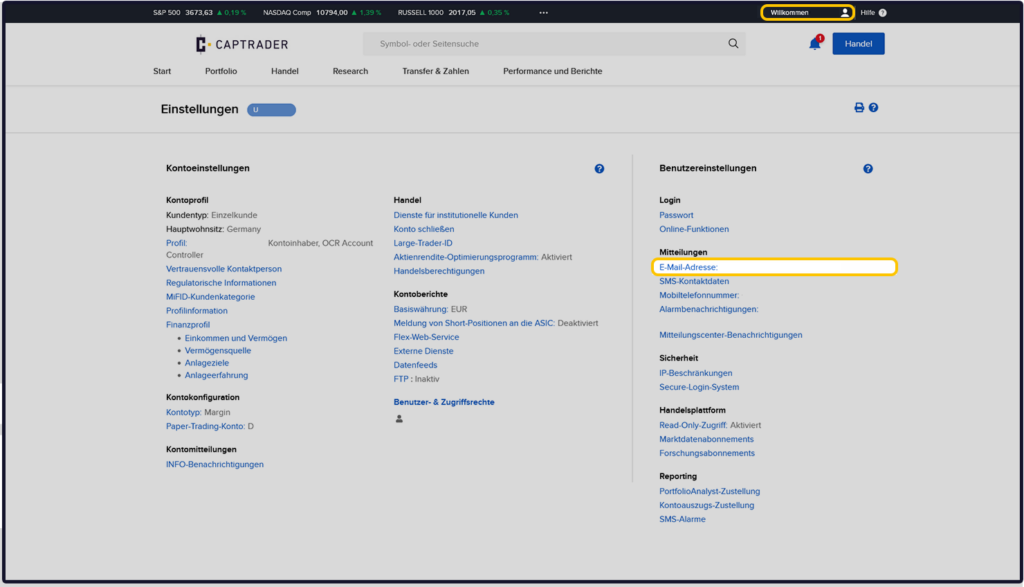The height and width of the screenshot is (587, 1024).
Task: Open Transfer & Zahlen menu
Action: point(436,71)
